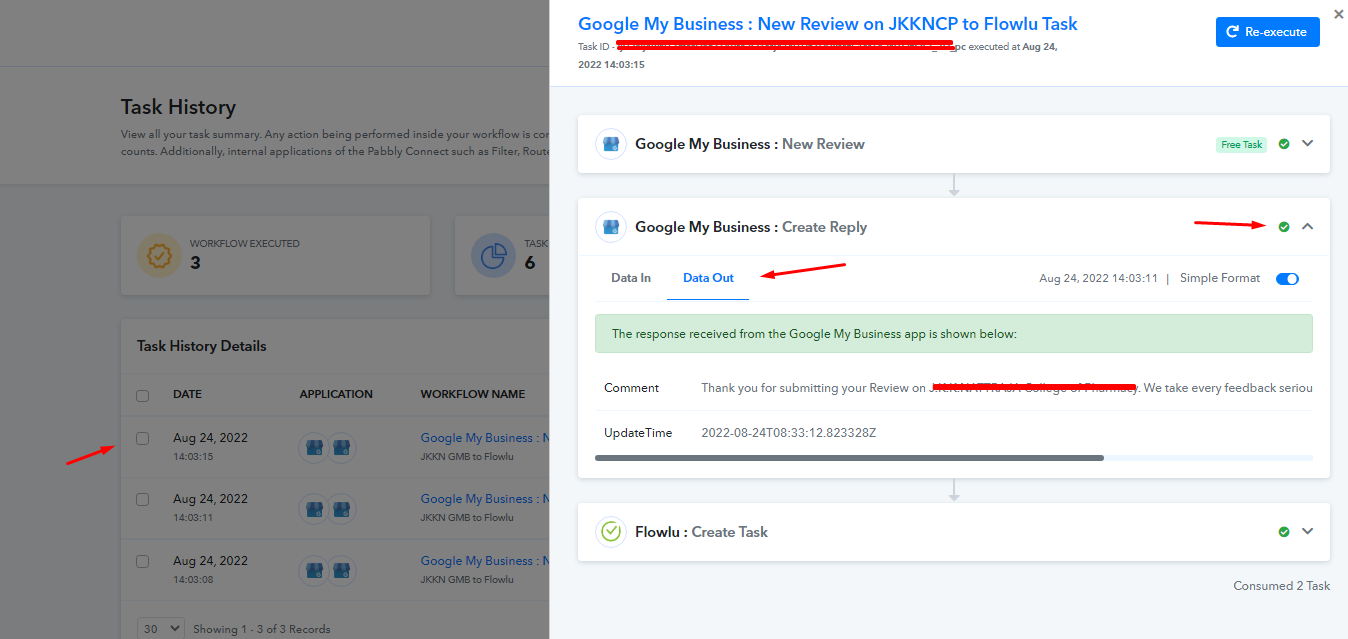Click the Flowlu checkmark app icon
1348x639 pixels.
pyautogui.click(x=611, y=532)
